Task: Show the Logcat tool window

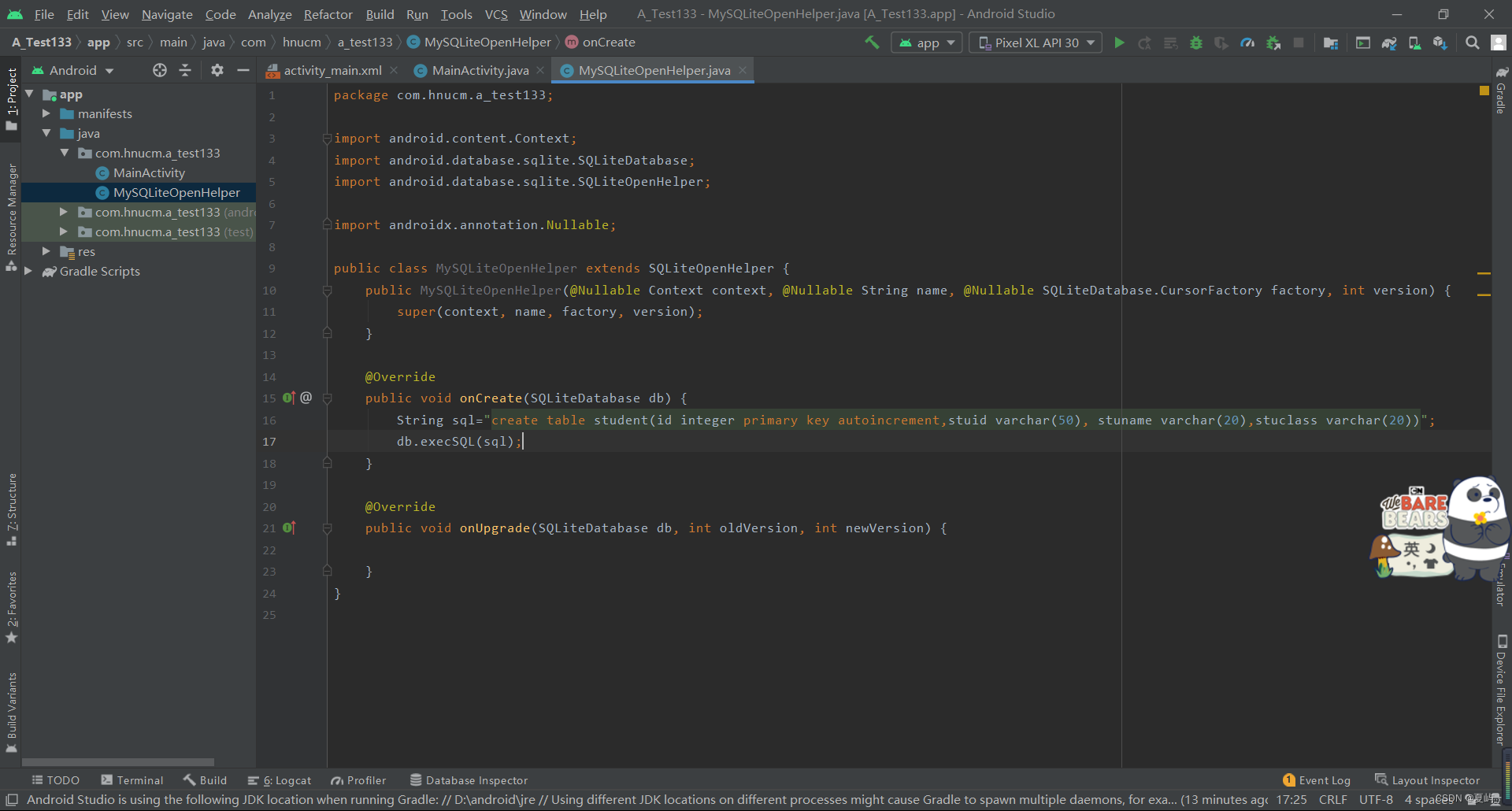Action: coord(279,780)
